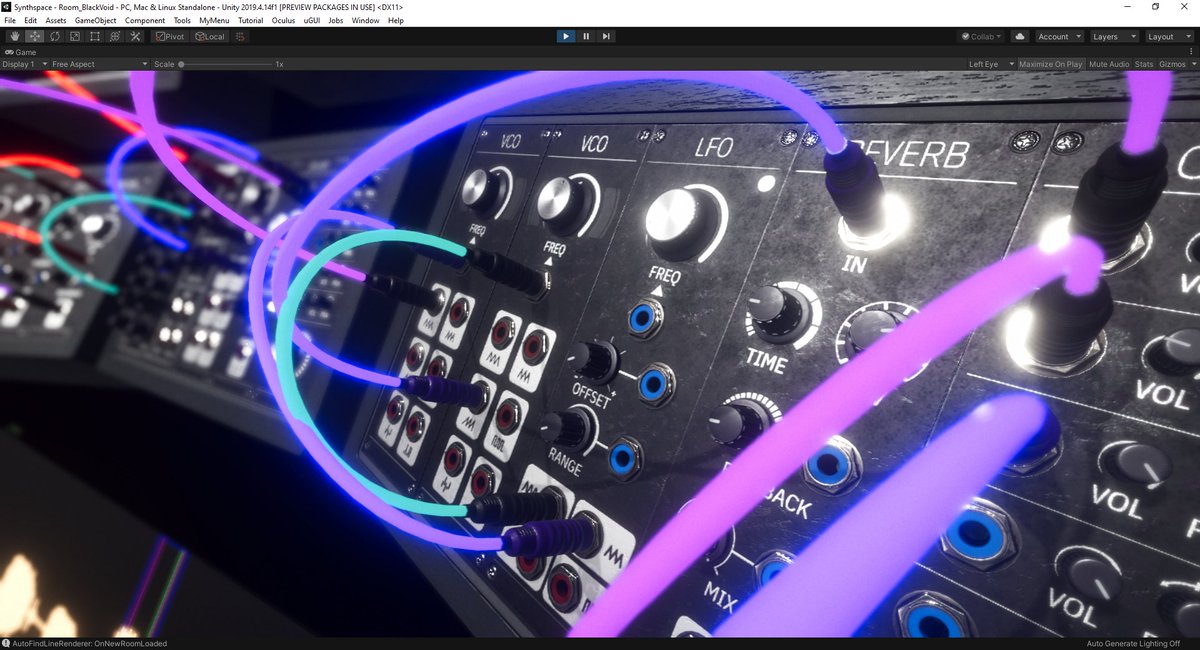
Task: Select the combined Transform tool
Action: [115, 36]
